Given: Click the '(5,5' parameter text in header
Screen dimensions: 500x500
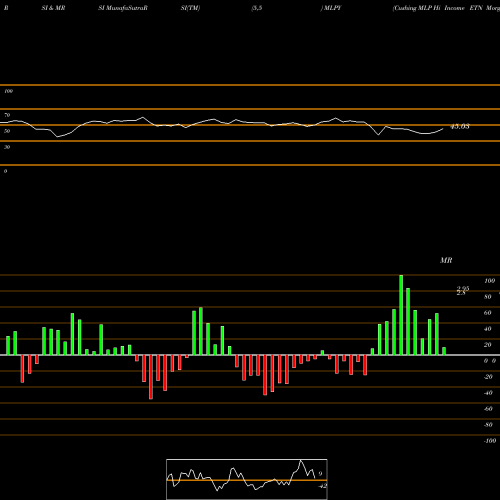Looking at the screenshot, I should 257,8.
